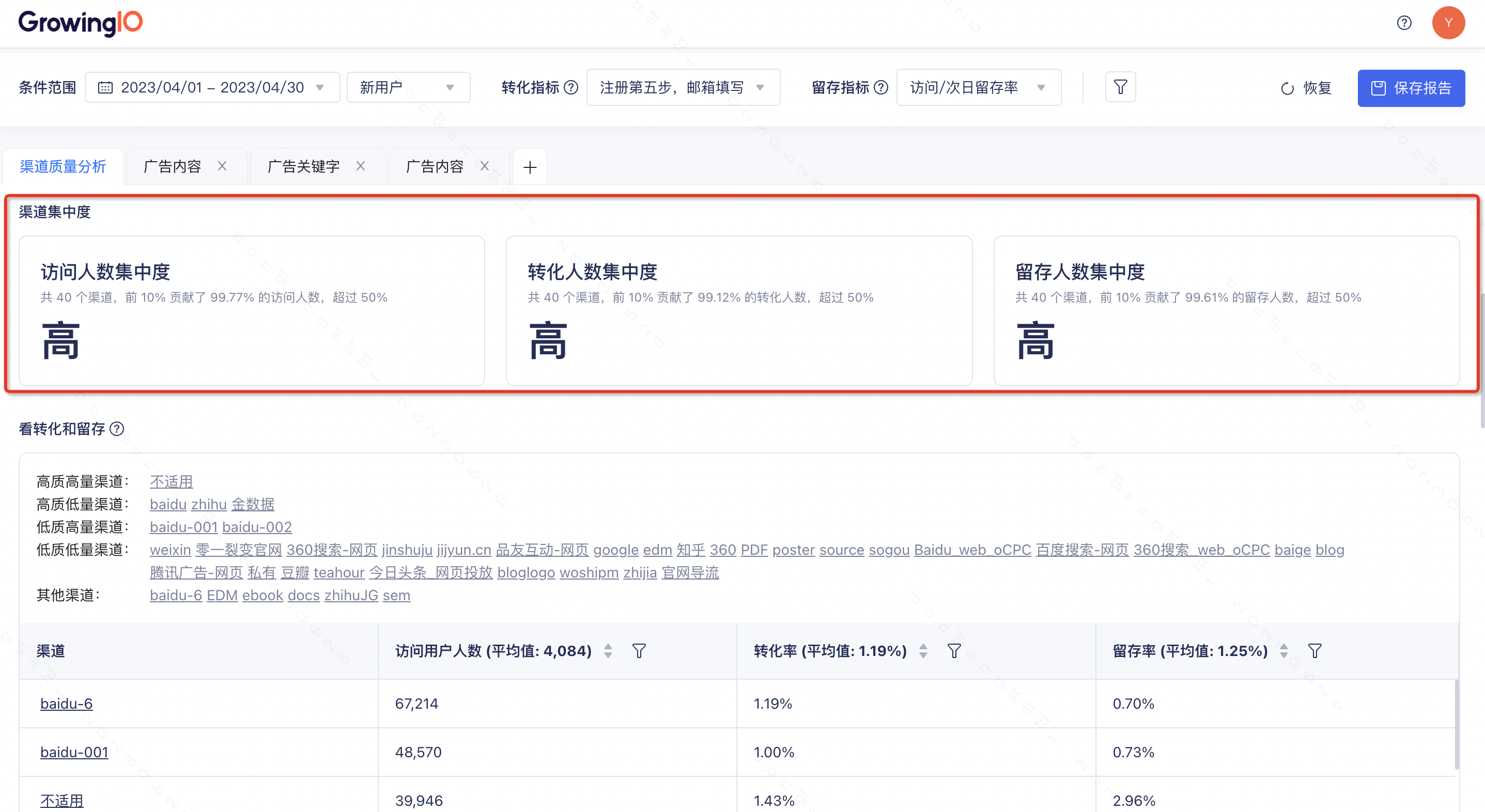Open 不适用 link in table row

tap(61, 801)
